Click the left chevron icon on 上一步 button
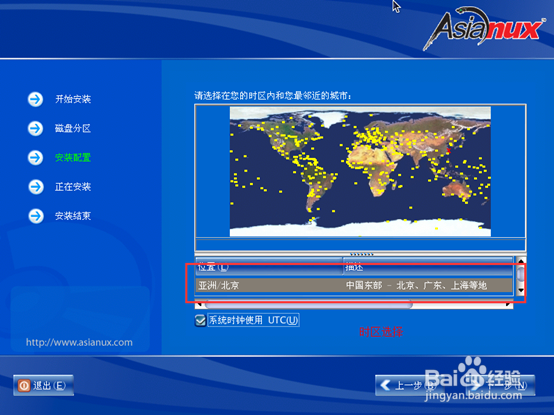554x415 pixels. click(386, 385)
